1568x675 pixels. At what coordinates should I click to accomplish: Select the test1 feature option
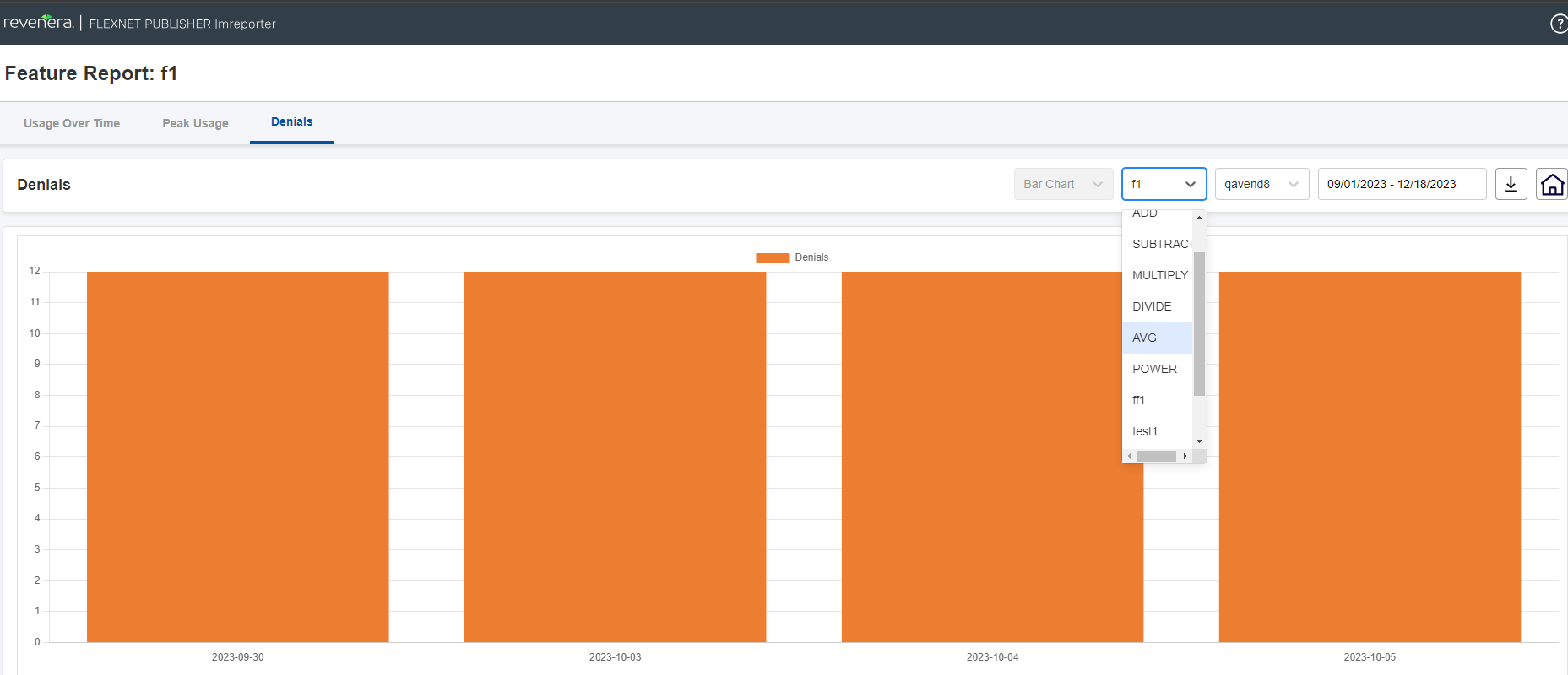[x=1145, y=431]
